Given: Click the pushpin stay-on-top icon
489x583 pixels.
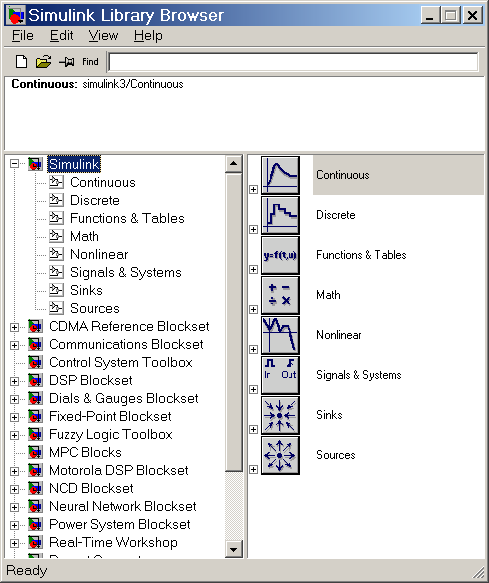Looking at the screenshot, I should [67, 61].
